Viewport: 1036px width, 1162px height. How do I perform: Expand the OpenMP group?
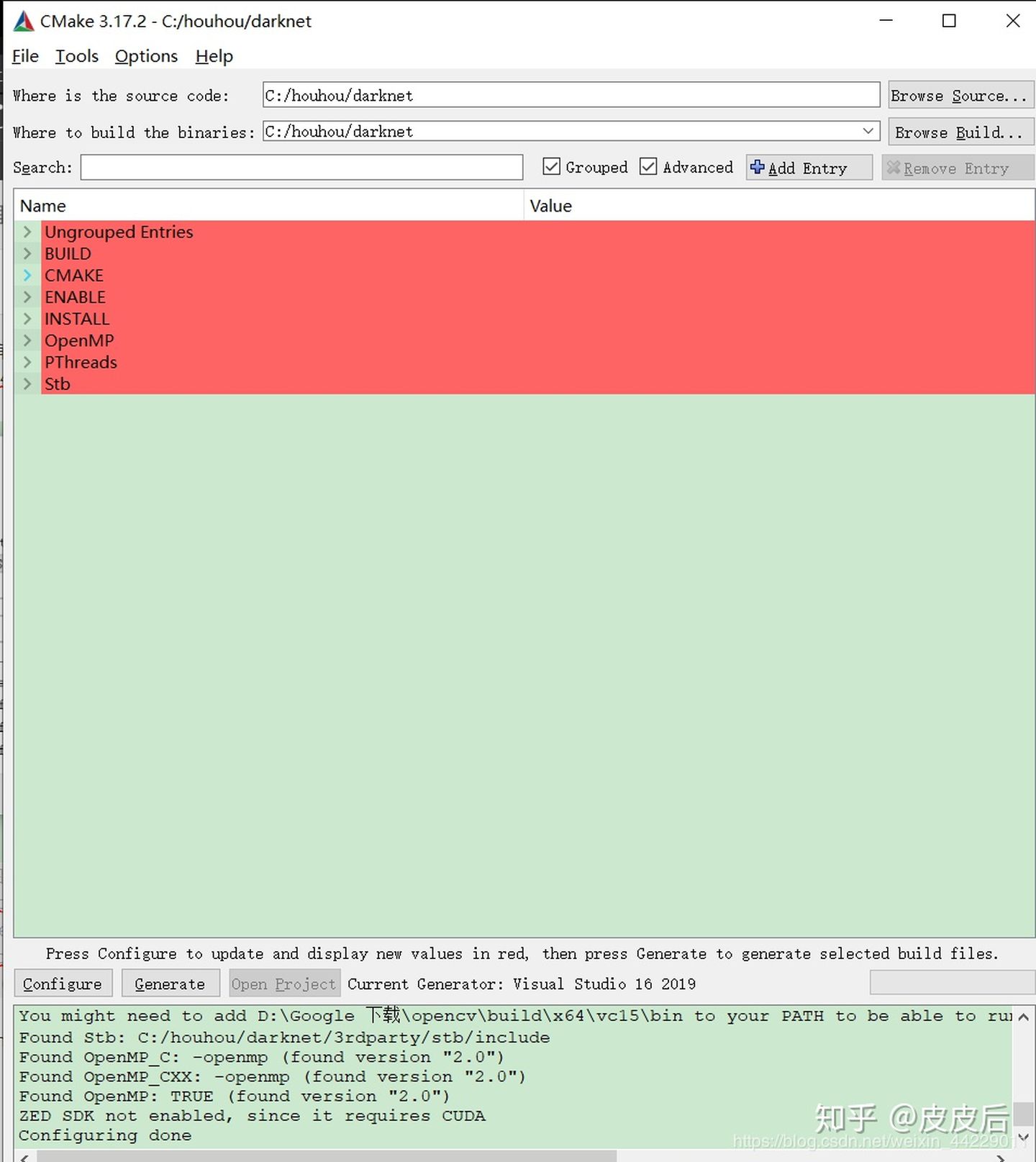[x=27, y=340]
